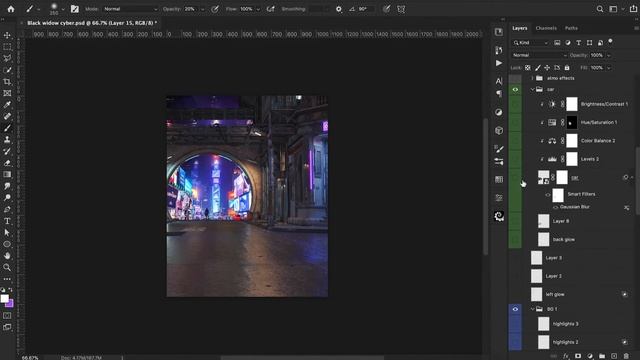Toggle lock position
Viewport: 640px width, 360px height.
click(x=547, y=68)
